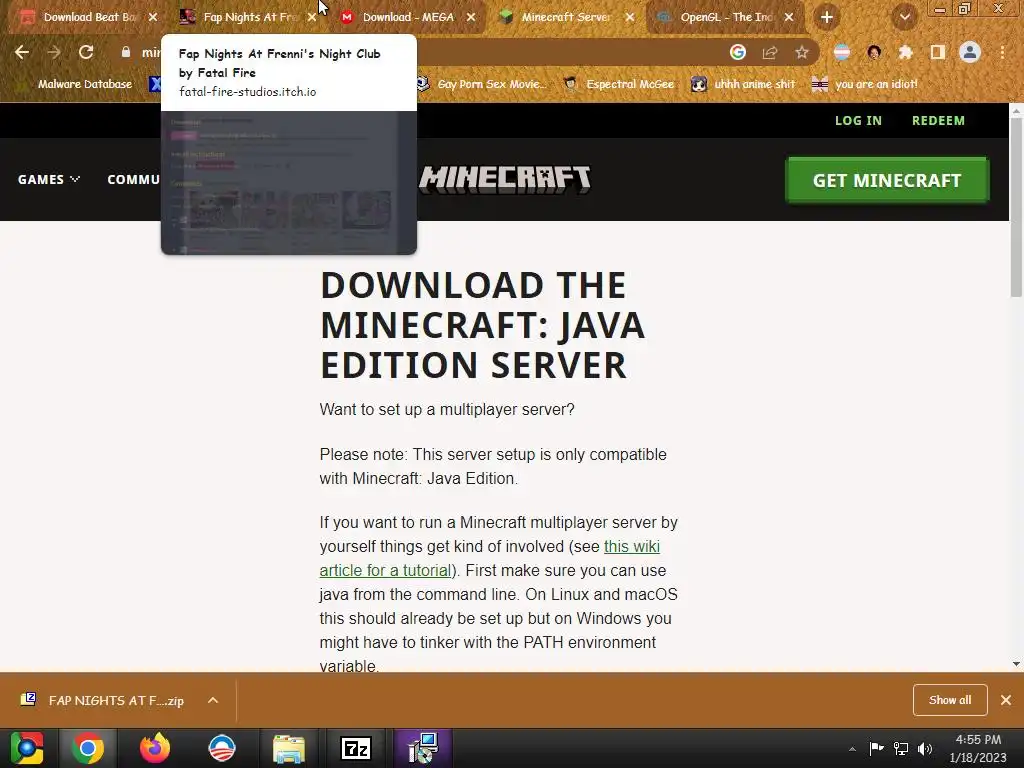Show hidden system tray icons
Screen dimensions: 1024x768
click(852, 749)
